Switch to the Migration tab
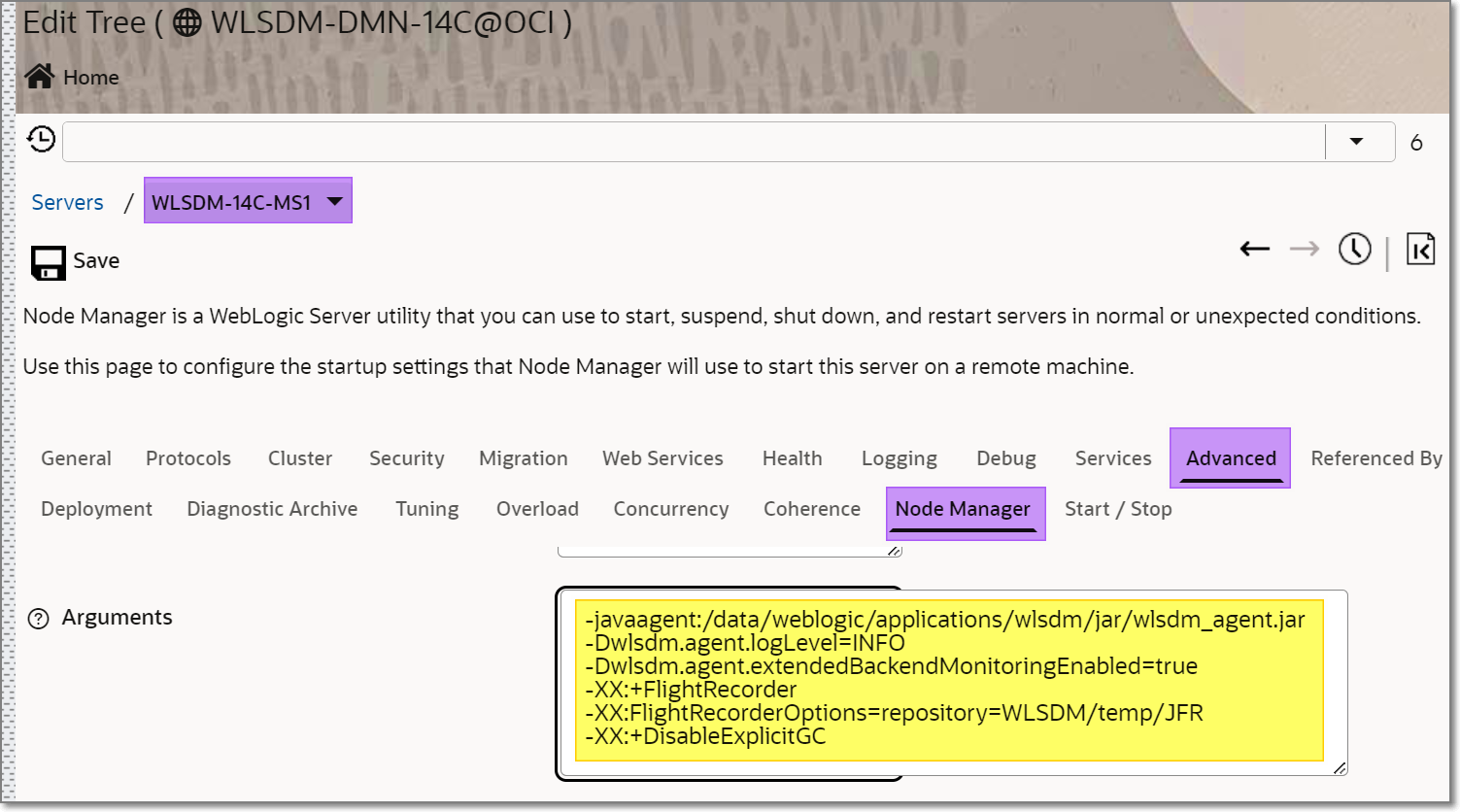 point(524,458)
